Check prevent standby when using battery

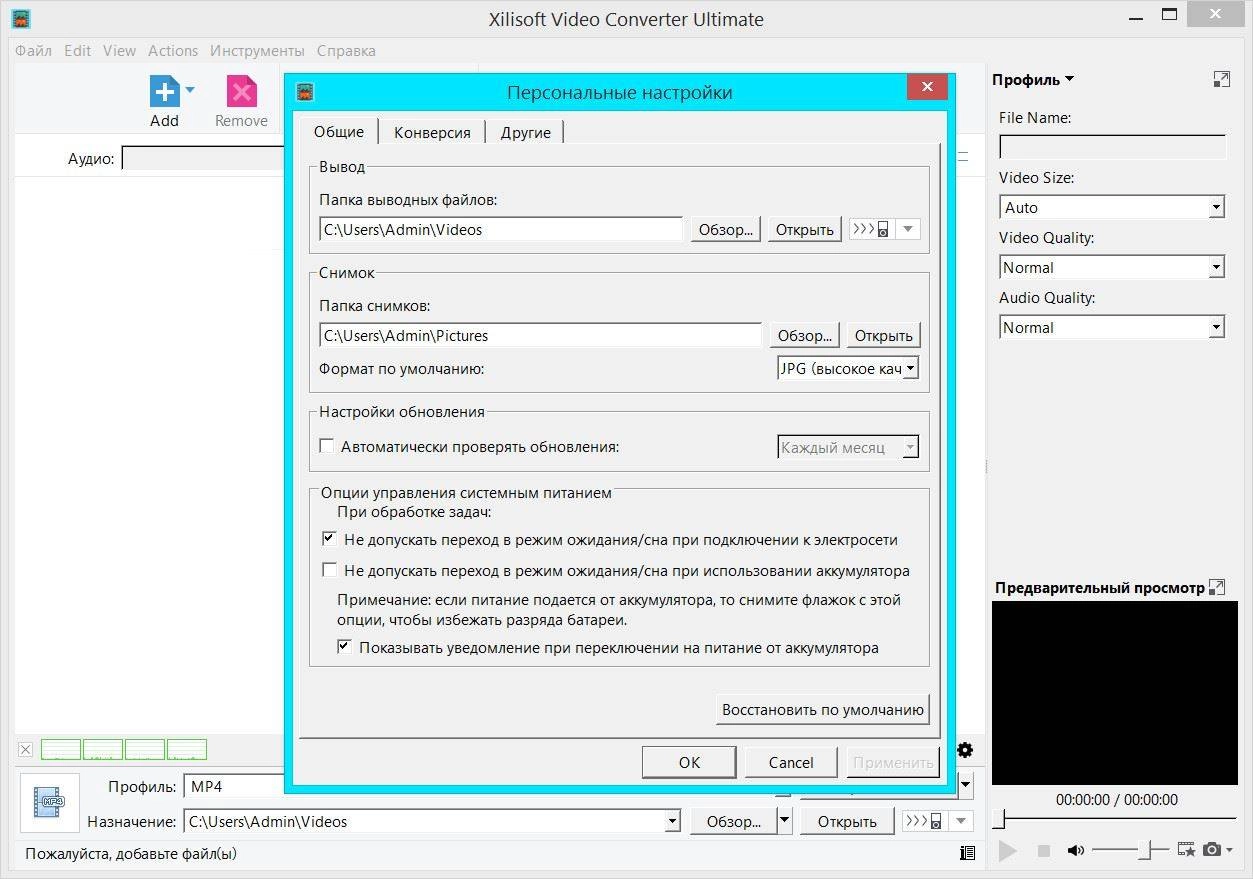coord(328,570)
